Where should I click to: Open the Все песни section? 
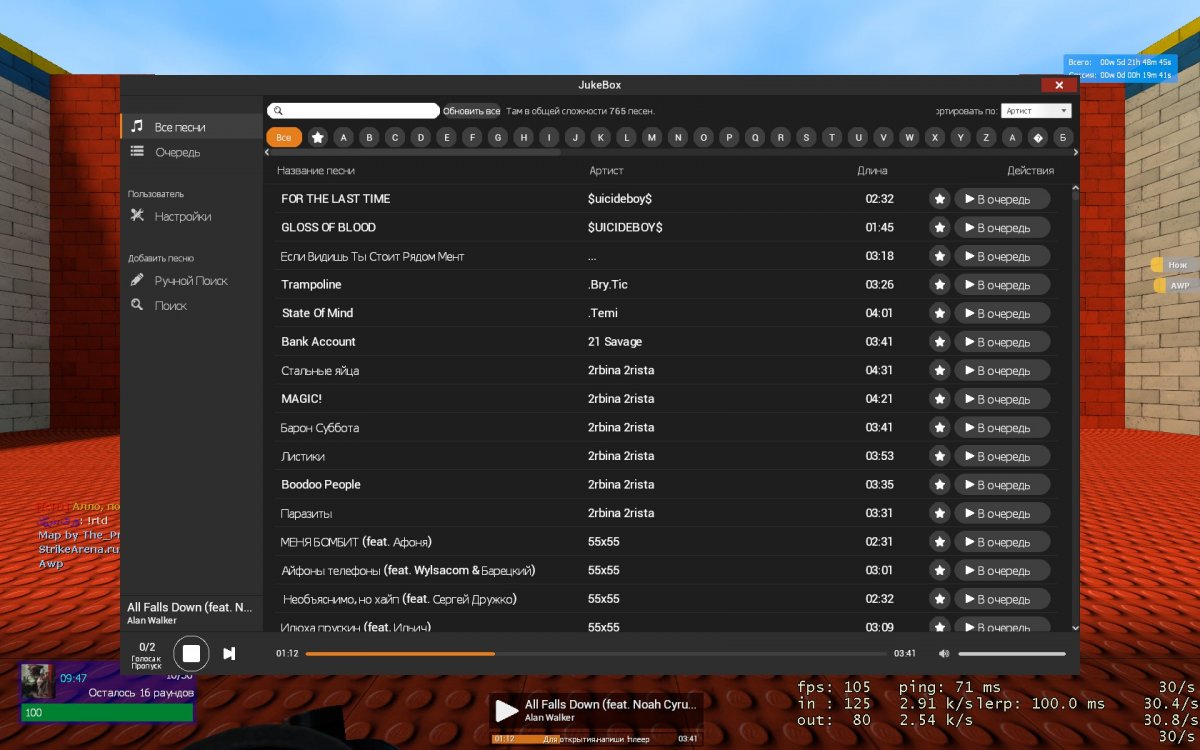[x=179, y=127]
